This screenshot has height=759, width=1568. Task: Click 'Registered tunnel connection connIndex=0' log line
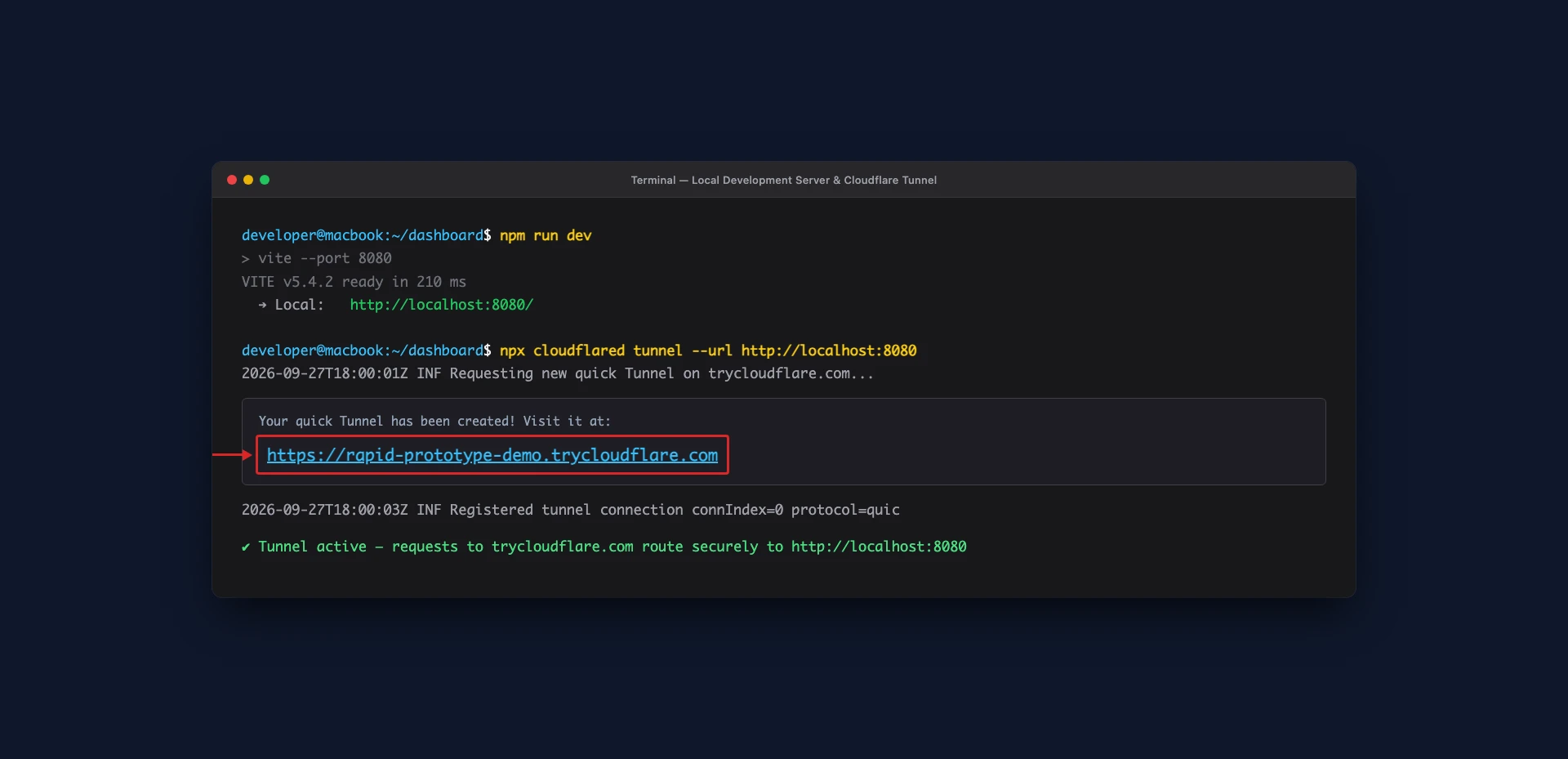[571, 510]
